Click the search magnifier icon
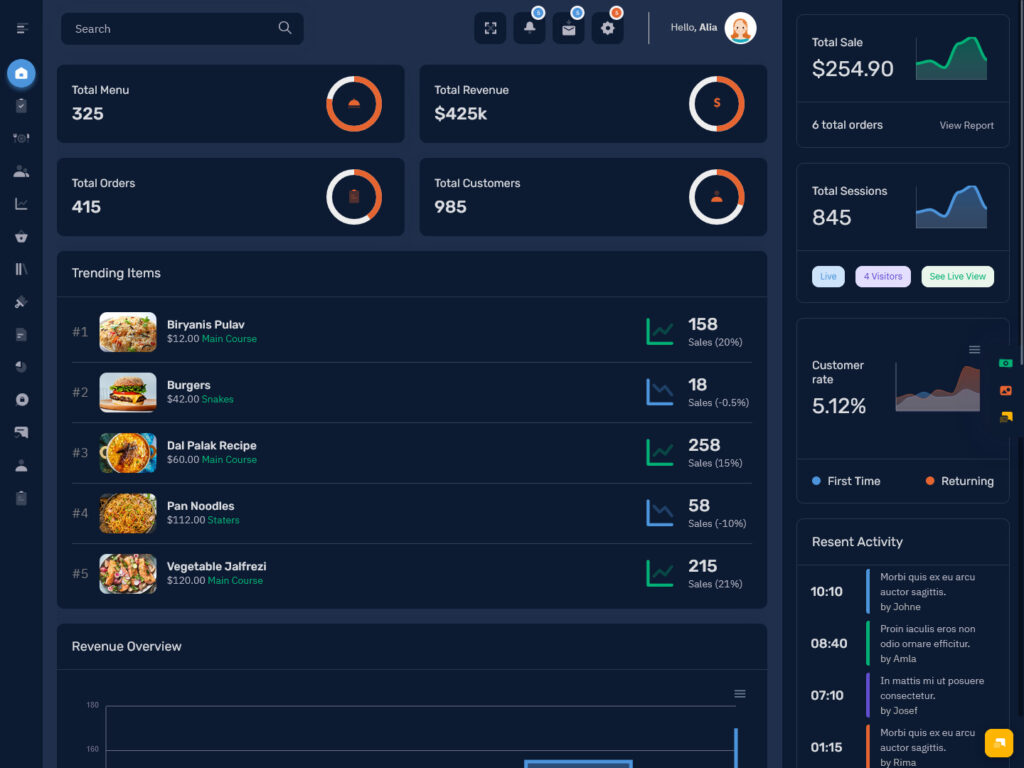1024x768 pixels. click(285, 27)
